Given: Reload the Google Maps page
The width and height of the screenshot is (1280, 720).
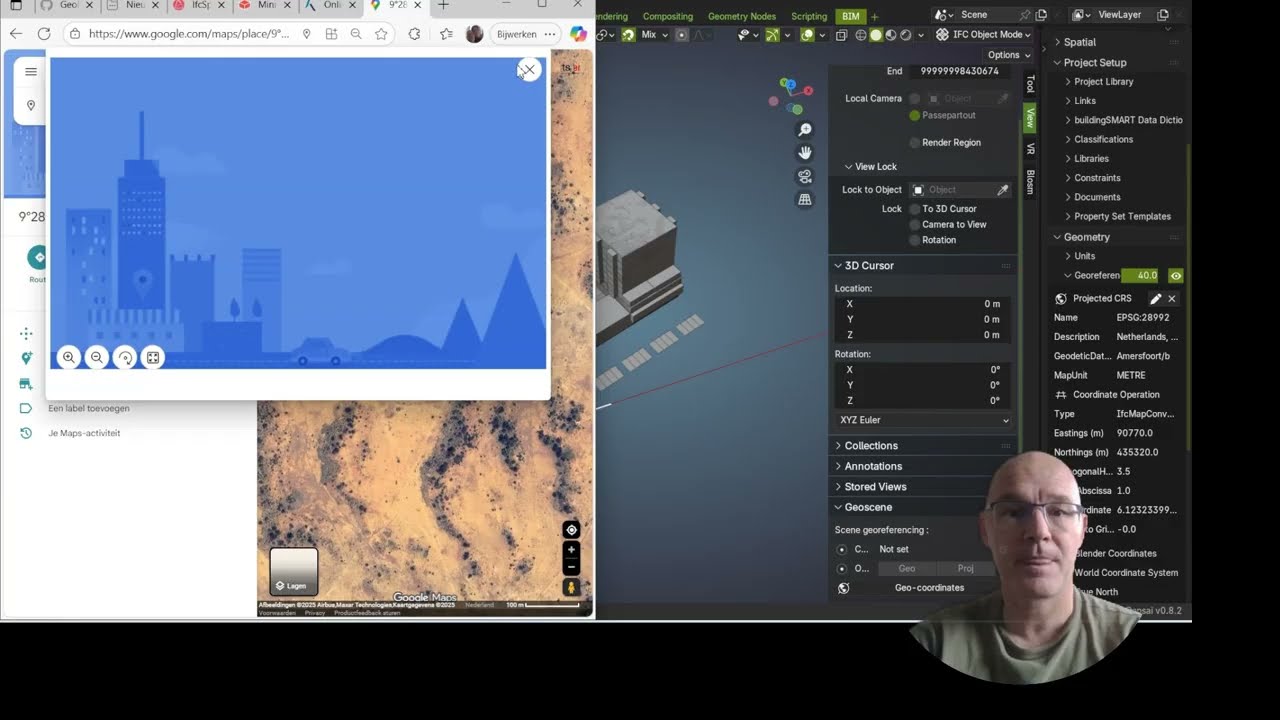Looking at the screenshot, I should 44,34.
